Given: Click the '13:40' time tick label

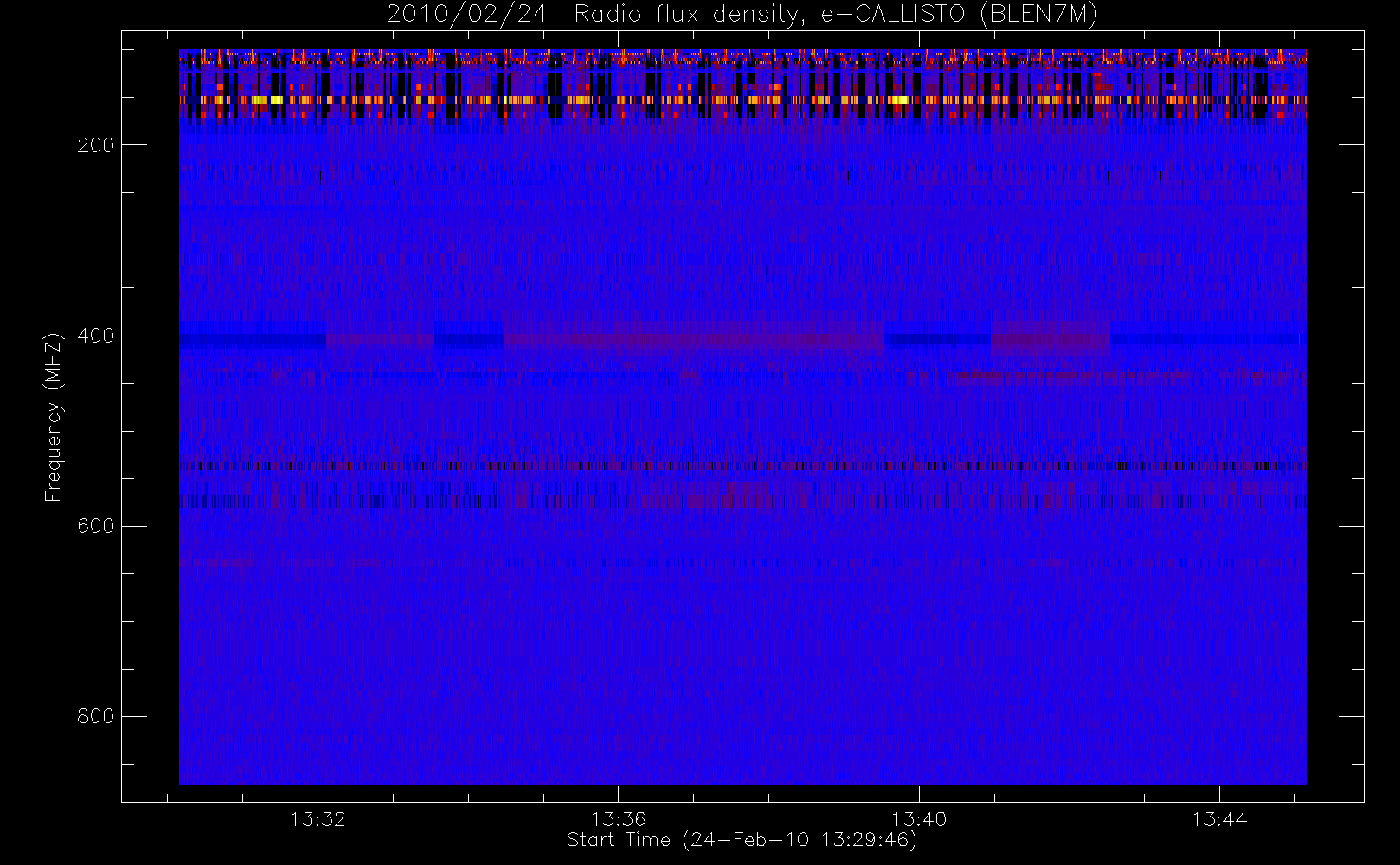Looking at the screenshot, I should (x=919, y=819).
